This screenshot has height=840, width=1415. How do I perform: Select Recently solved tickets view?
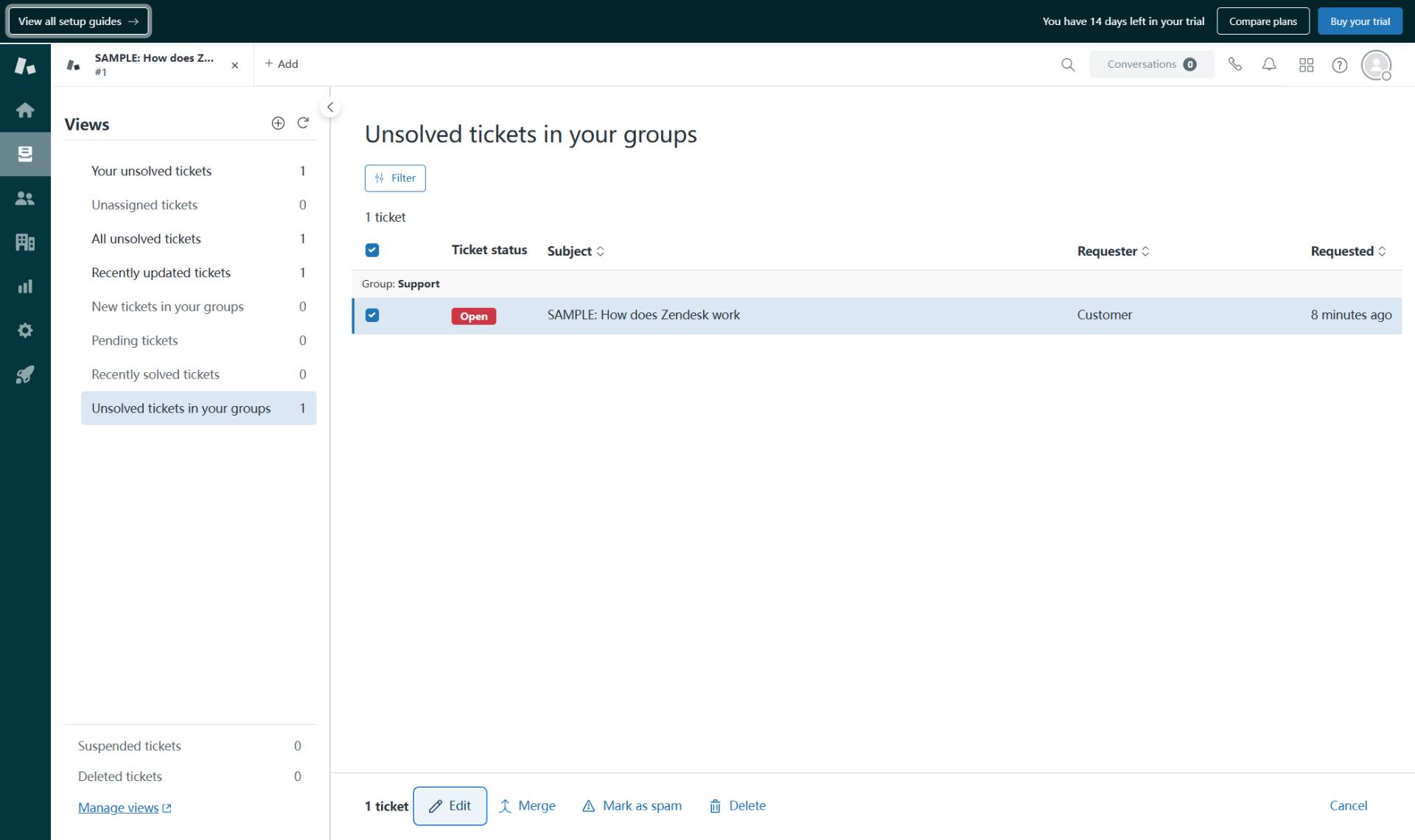(198, 374)
